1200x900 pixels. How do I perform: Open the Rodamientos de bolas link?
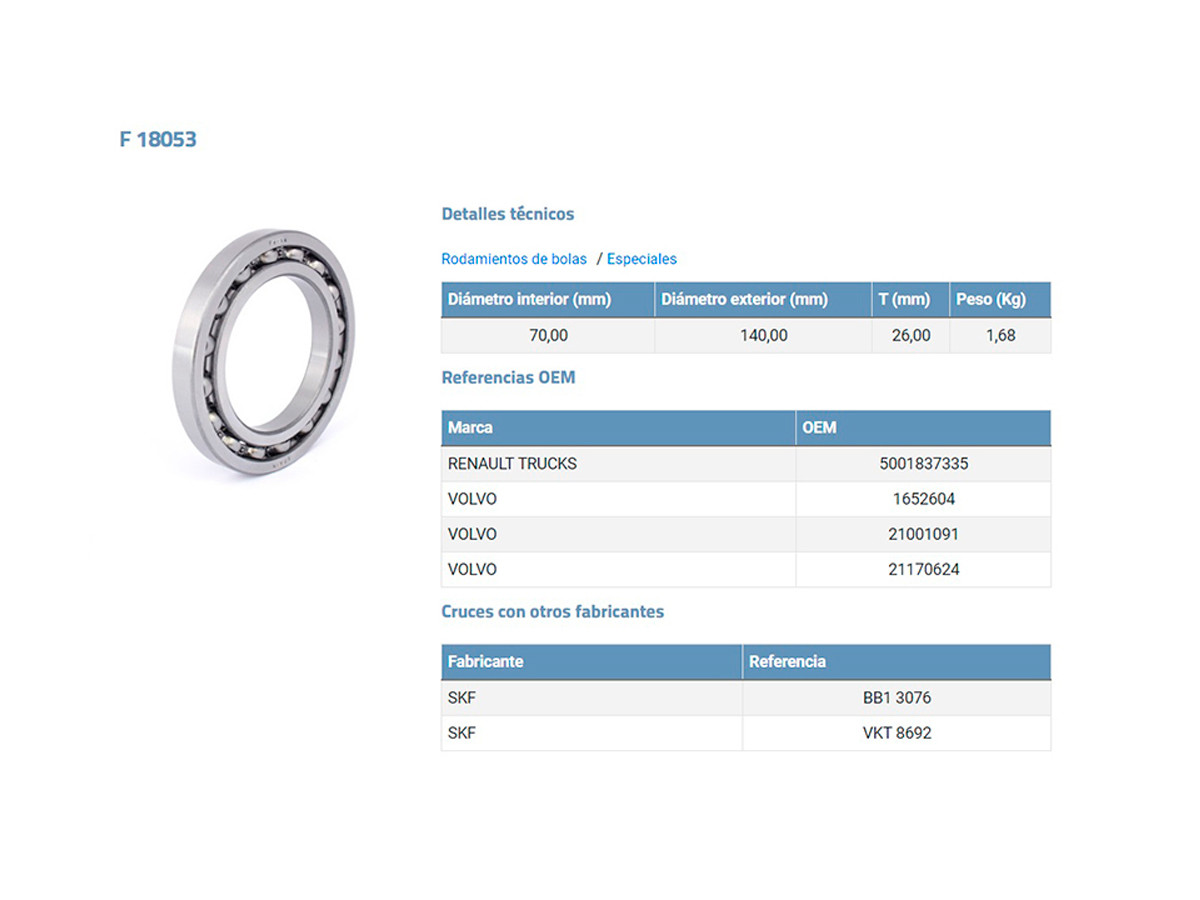[514, 259]
